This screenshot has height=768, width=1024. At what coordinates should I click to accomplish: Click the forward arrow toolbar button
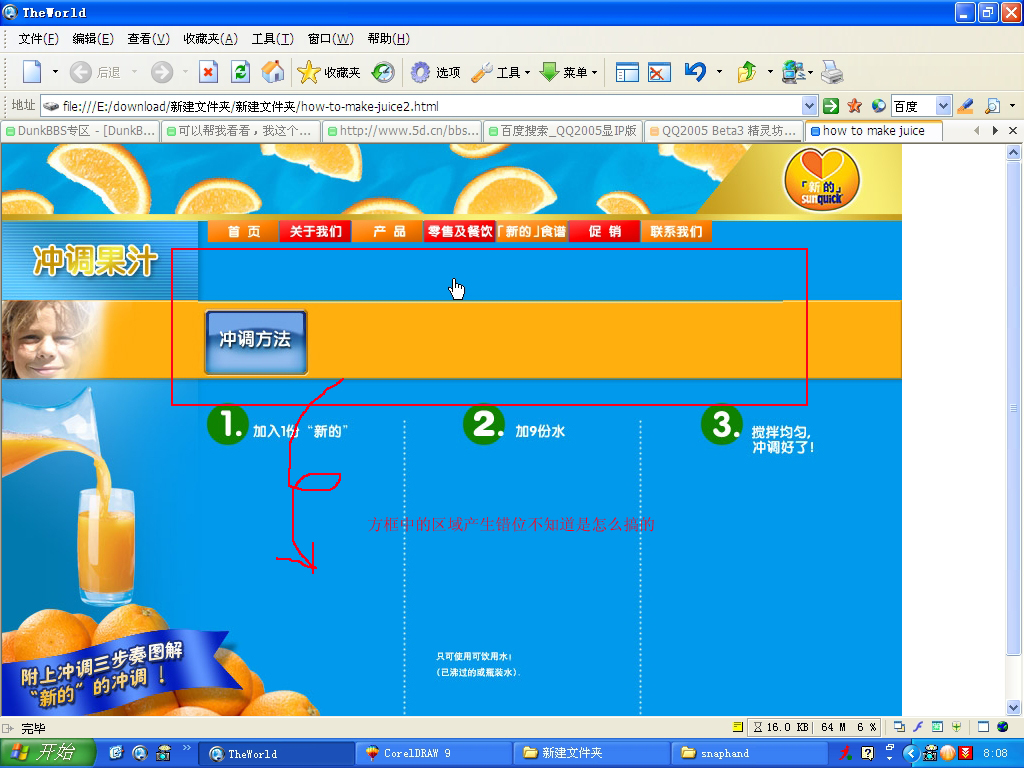tap(162, 72)
